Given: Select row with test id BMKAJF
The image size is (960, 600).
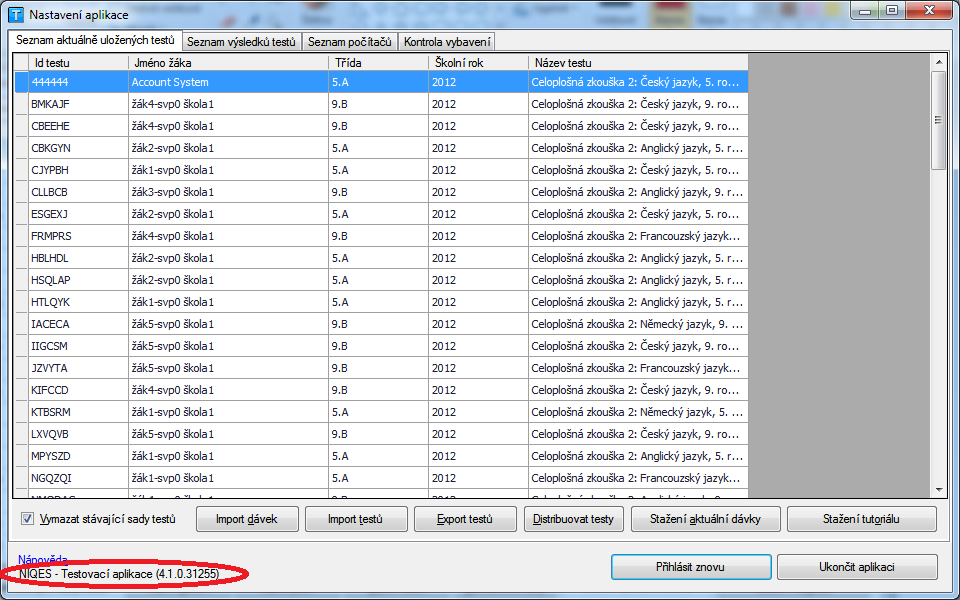Looking at the screenshot, I should [381, 104].
